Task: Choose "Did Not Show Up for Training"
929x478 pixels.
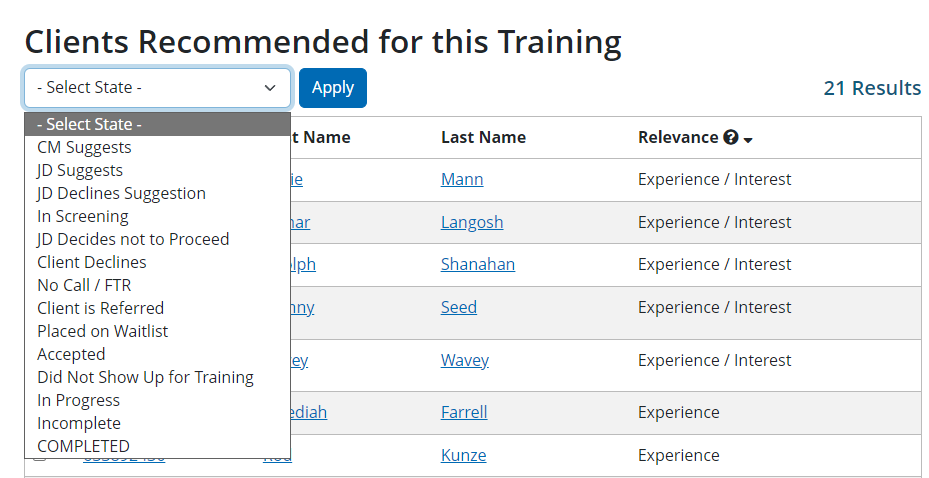Action: point(145,377)
